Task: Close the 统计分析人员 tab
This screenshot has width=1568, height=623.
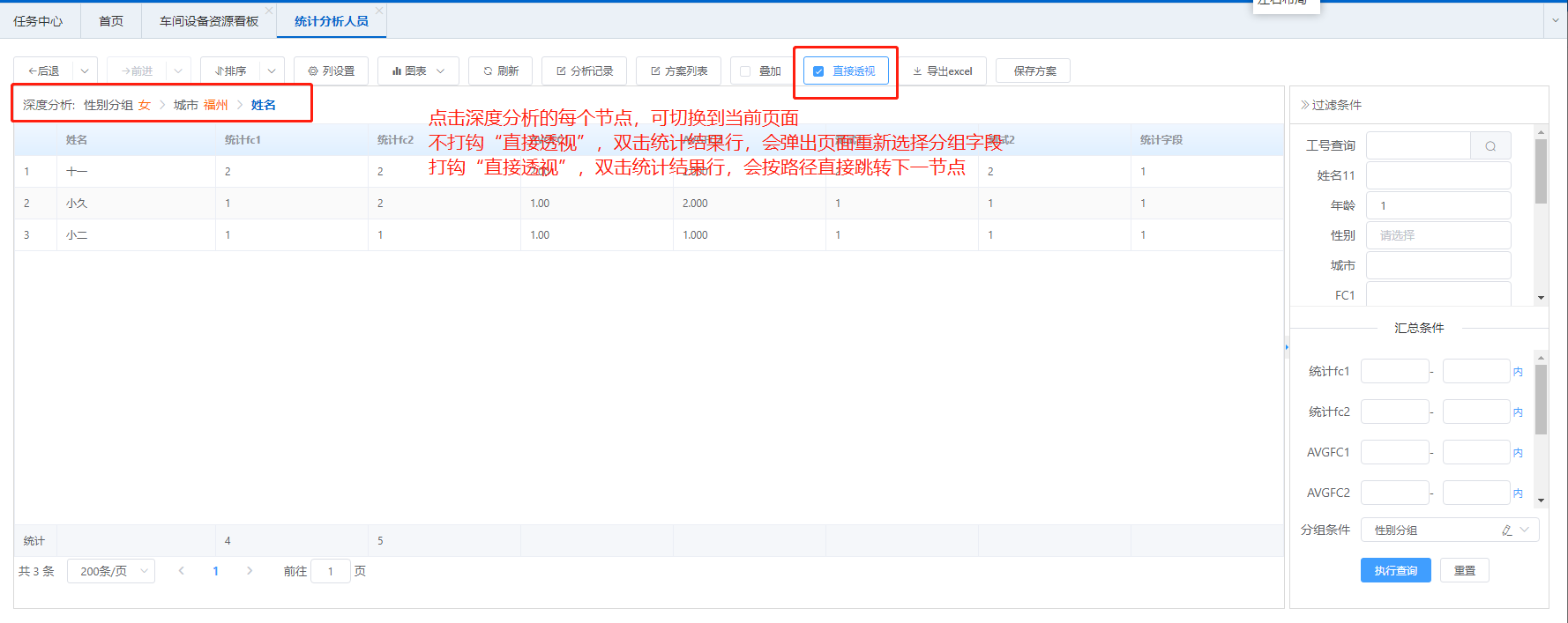Action: tap(379, 11)
